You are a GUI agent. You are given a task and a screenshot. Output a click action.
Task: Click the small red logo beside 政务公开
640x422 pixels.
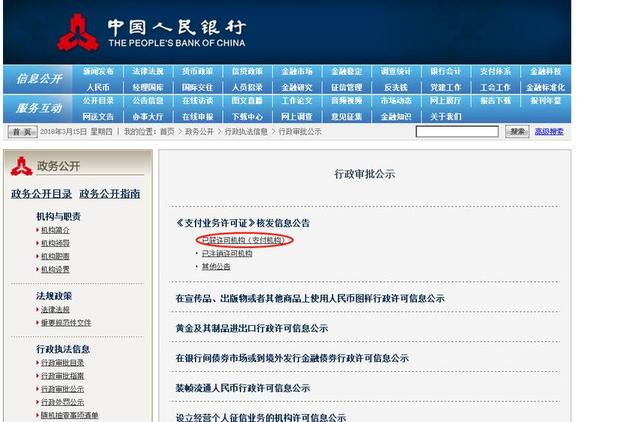click(x=22, y=166)
